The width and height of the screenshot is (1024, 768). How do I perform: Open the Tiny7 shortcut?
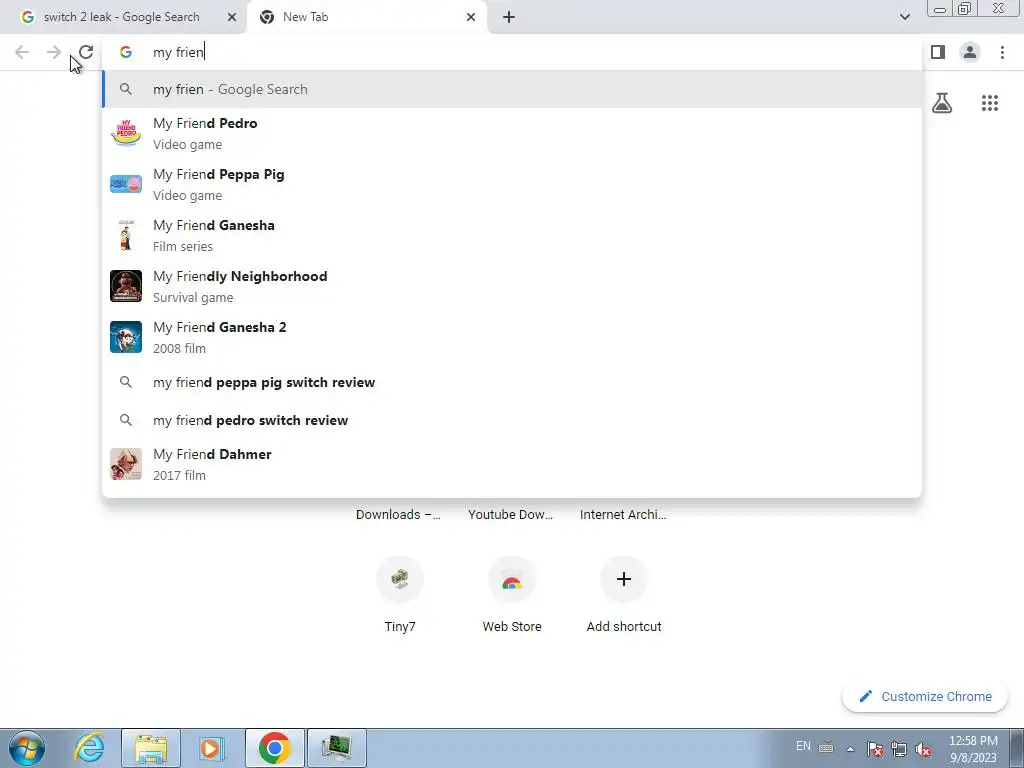click(x=400, y=593)
